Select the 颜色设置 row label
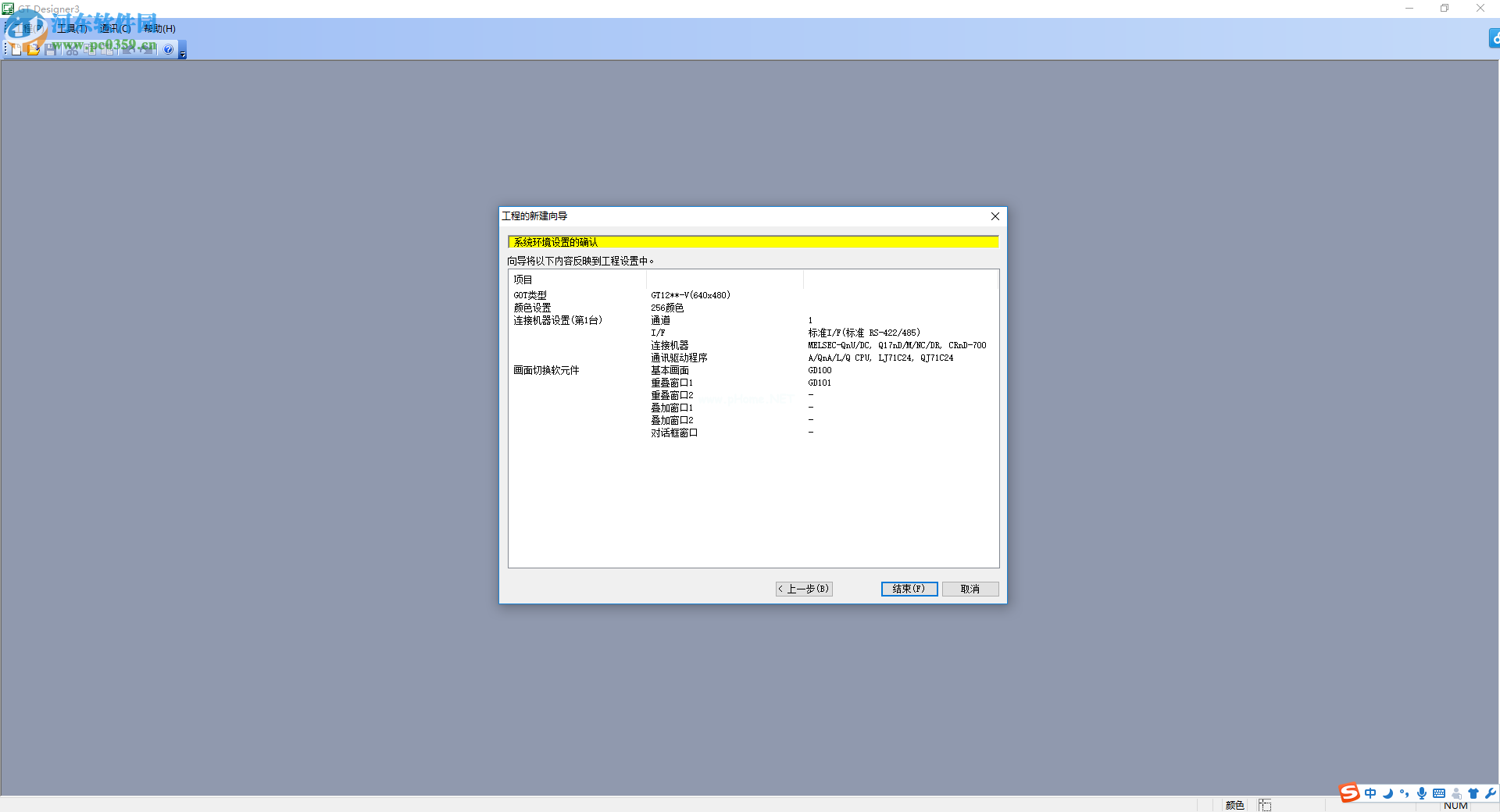 click(532, 308)
